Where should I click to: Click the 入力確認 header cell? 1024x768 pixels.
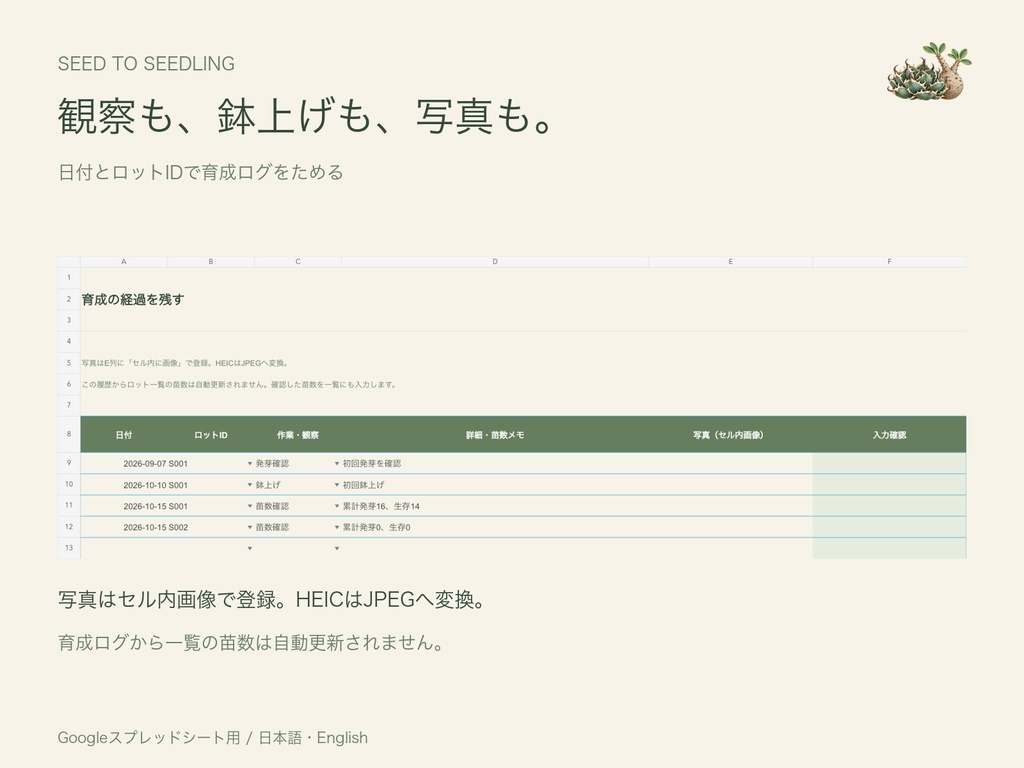tap(889, 435)
